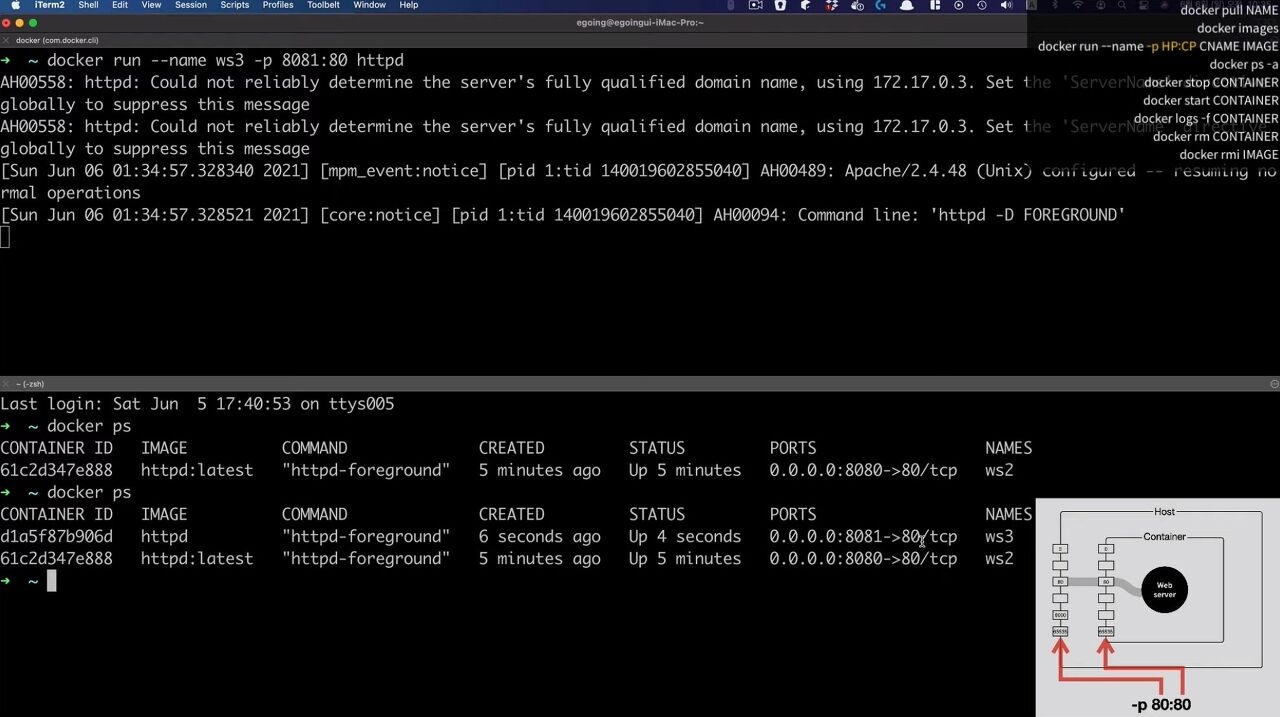The width and height of the screenshot is (1280, 717).
Task: Open the Shell menu
Action: 88,5
